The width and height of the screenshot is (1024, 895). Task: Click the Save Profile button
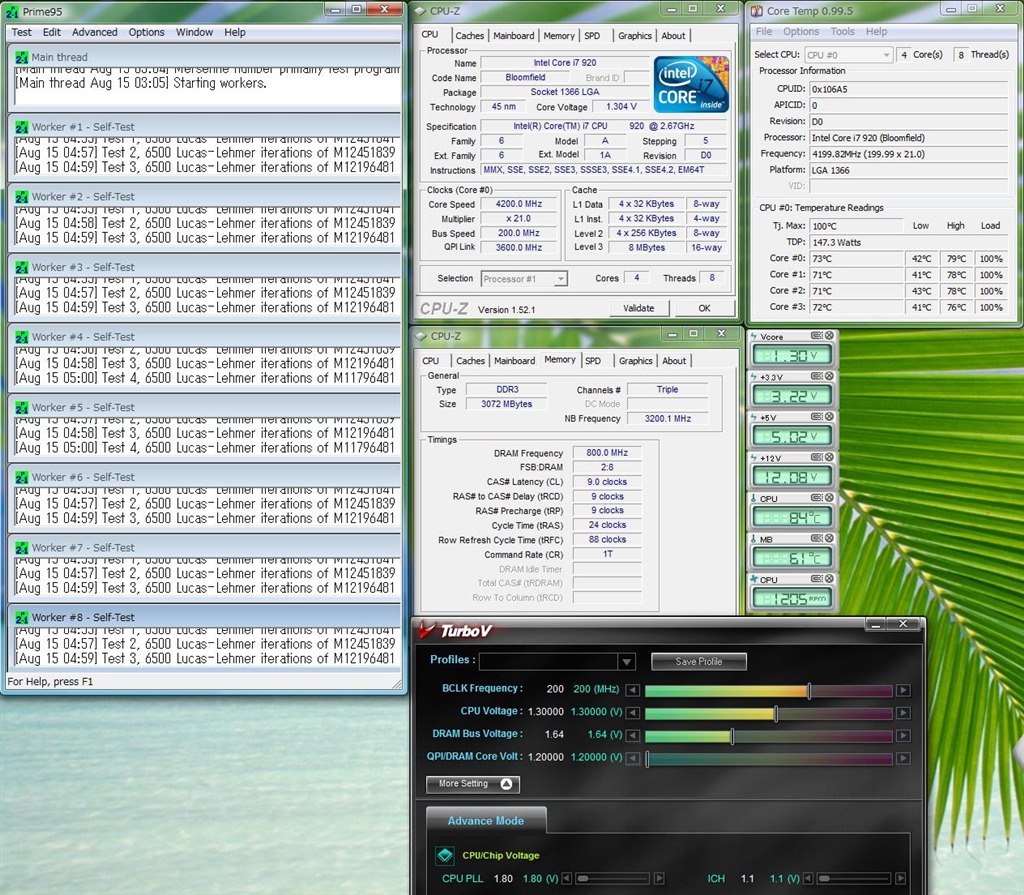point(699,662)
